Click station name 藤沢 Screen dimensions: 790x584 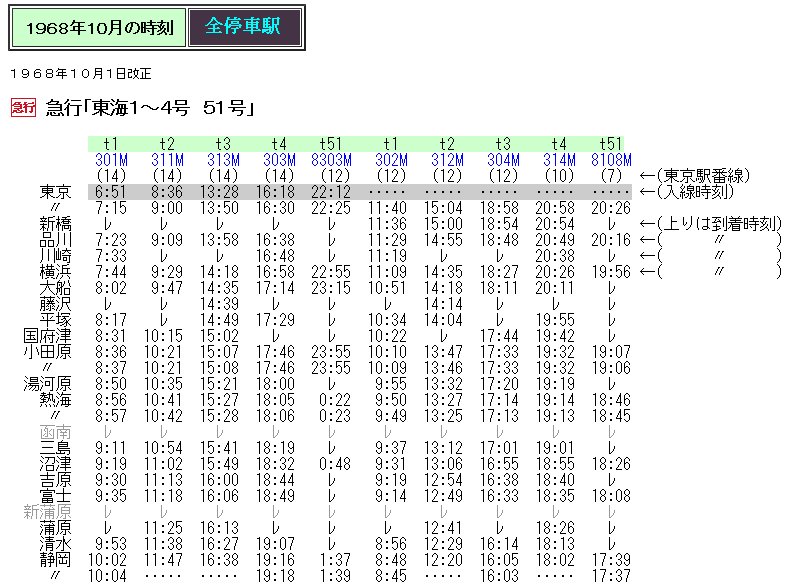tap(55, 304)
